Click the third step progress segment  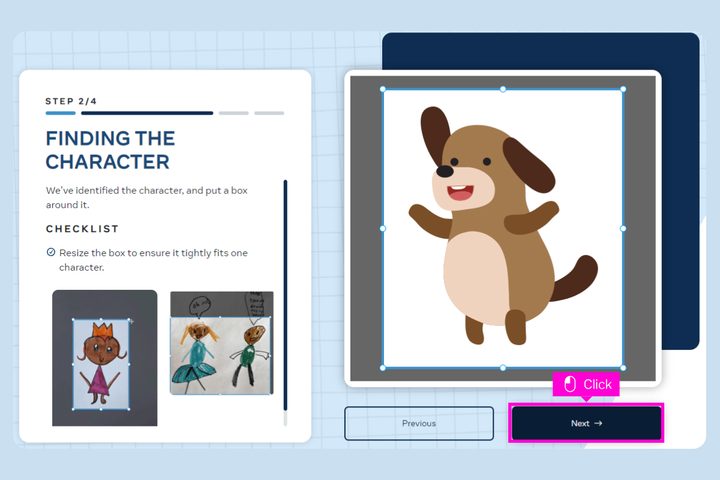[x=234, y=113]
